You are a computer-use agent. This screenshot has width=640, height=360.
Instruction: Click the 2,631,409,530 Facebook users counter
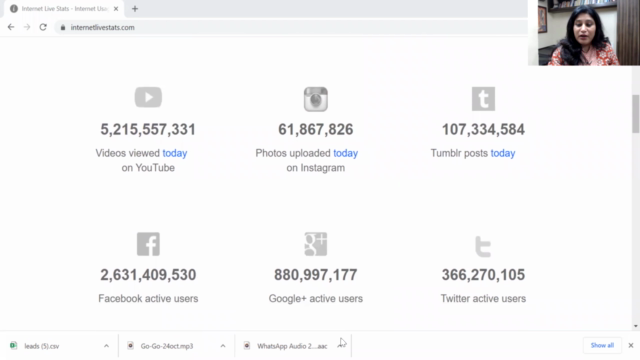tap(148, 275)
